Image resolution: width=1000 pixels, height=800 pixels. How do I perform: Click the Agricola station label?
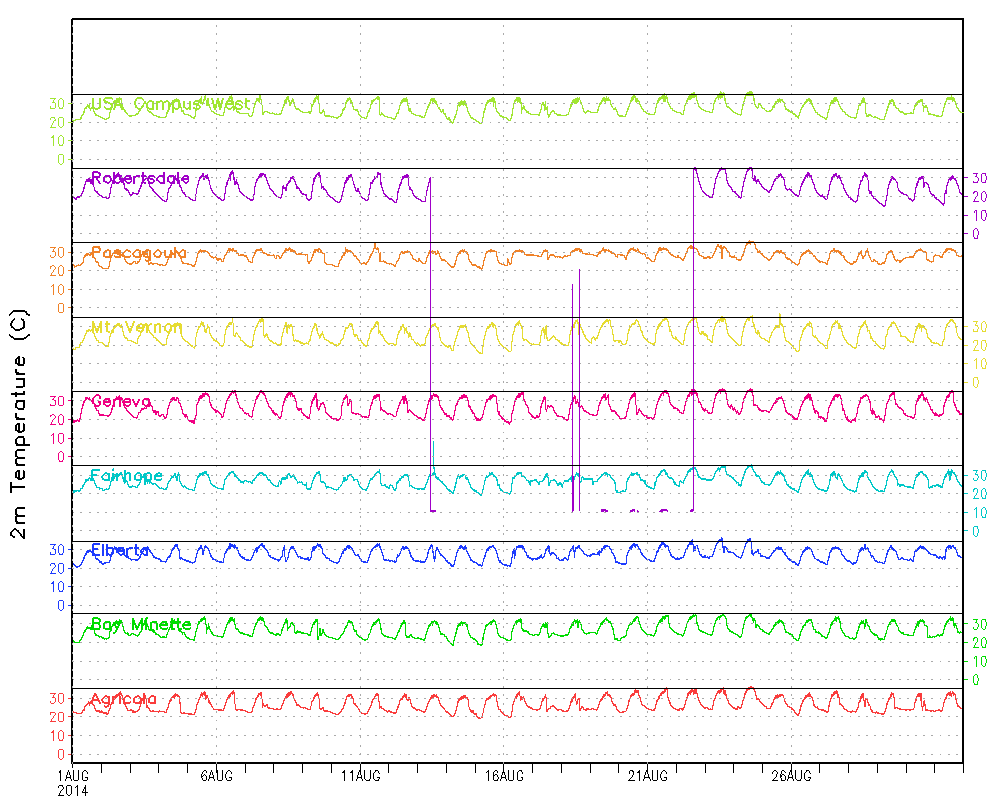tap(124, 699)
